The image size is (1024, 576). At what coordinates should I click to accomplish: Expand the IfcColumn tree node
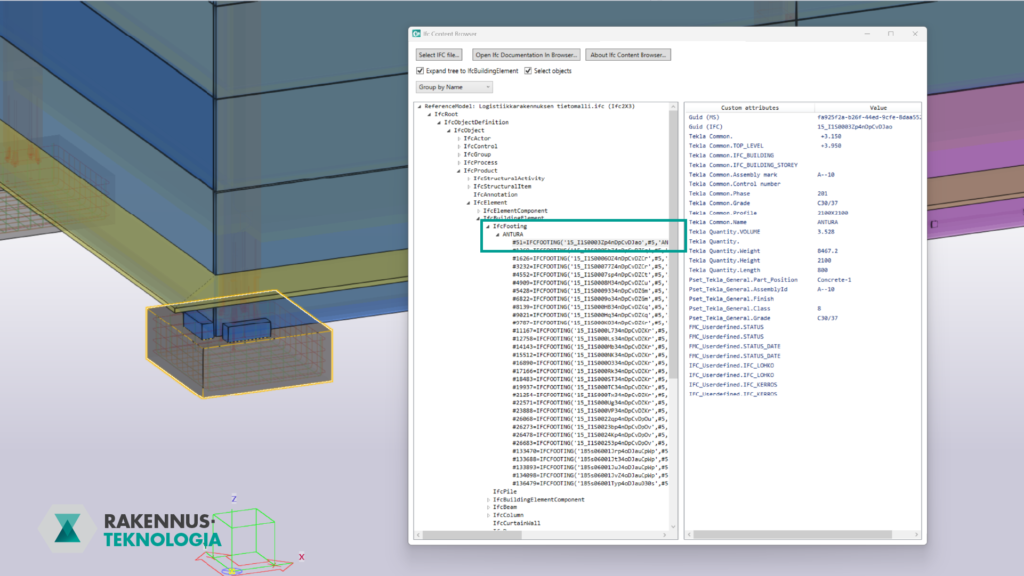pyautogui.click(x=487, y=515)
